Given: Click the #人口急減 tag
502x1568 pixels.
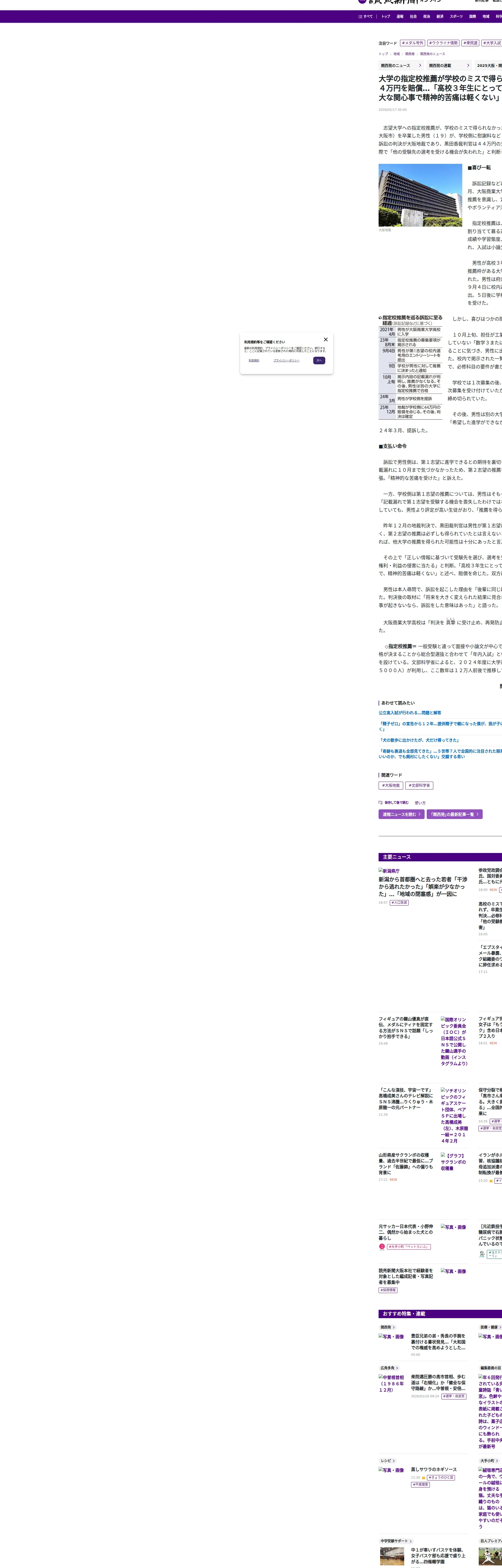Looking at the screenshot, I should click(x=399, y=903).
